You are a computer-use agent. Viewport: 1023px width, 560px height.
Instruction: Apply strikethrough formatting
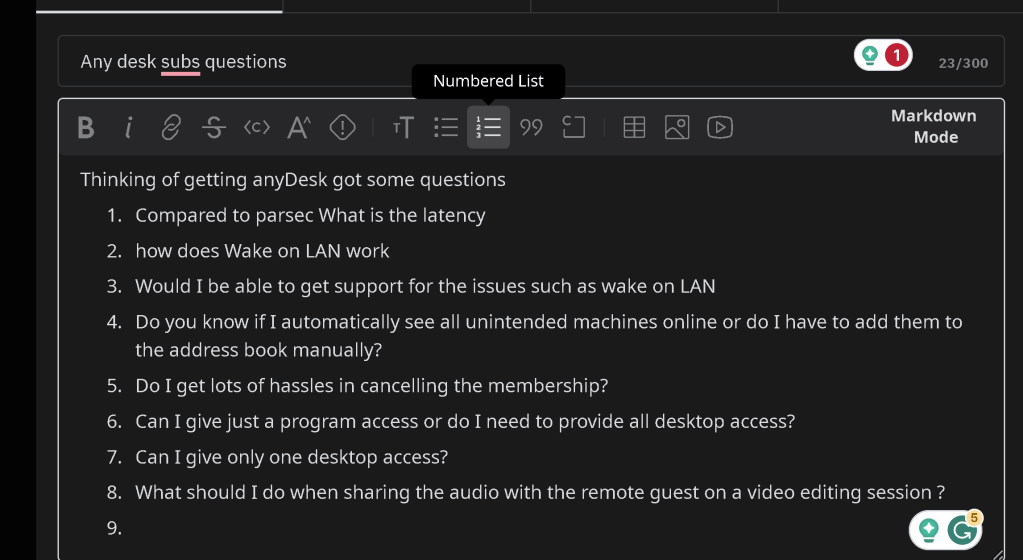point(214,127)
